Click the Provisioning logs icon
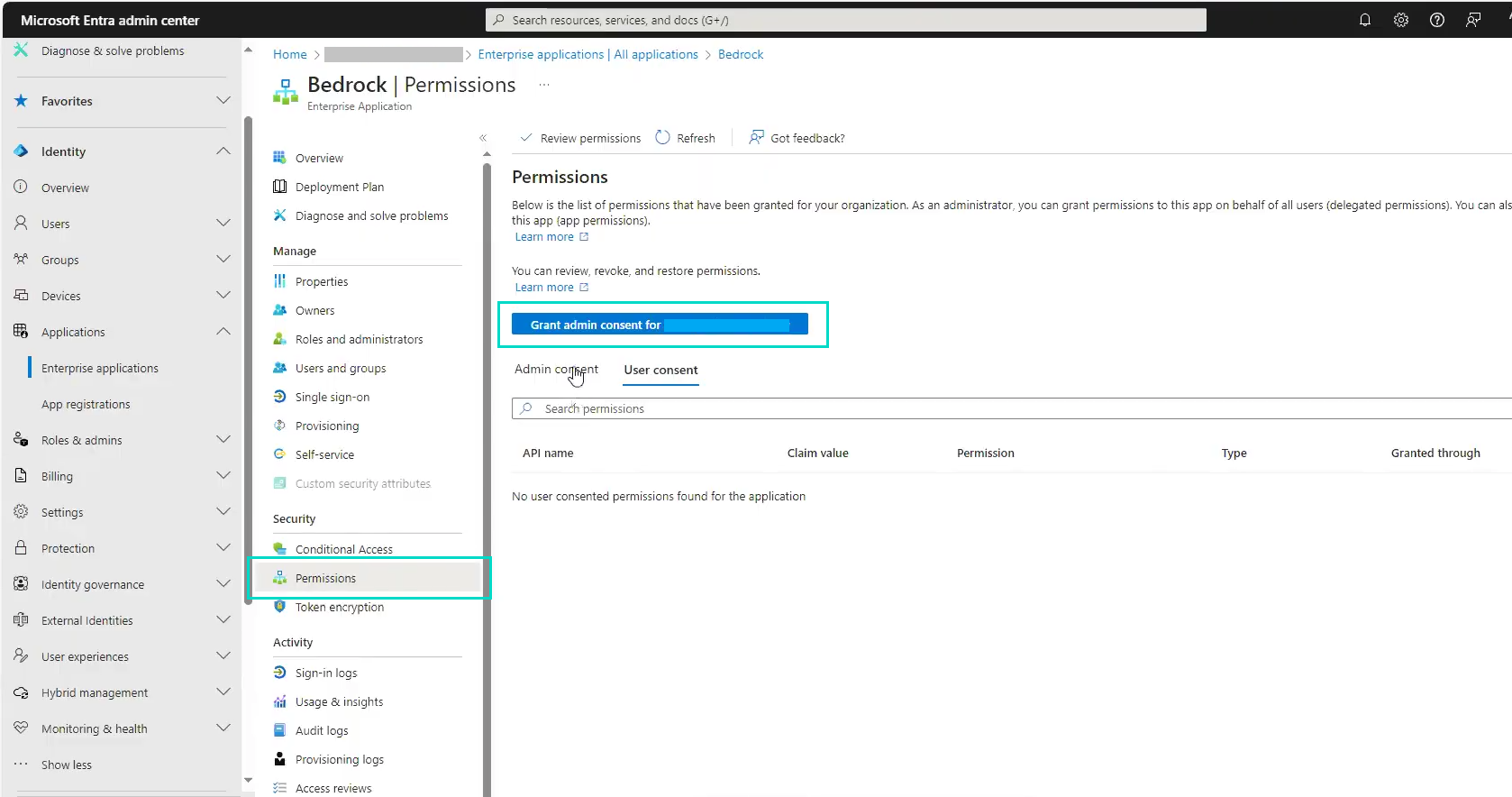1512x797 pixels. click(279, 759)
